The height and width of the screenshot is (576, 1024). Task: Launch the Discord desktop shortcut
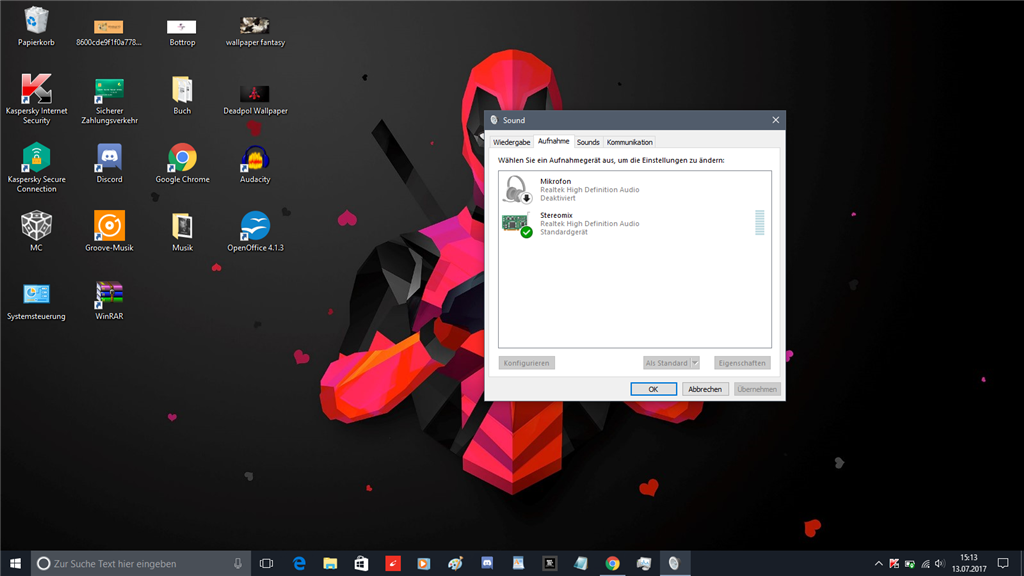[x=109, y=163]
